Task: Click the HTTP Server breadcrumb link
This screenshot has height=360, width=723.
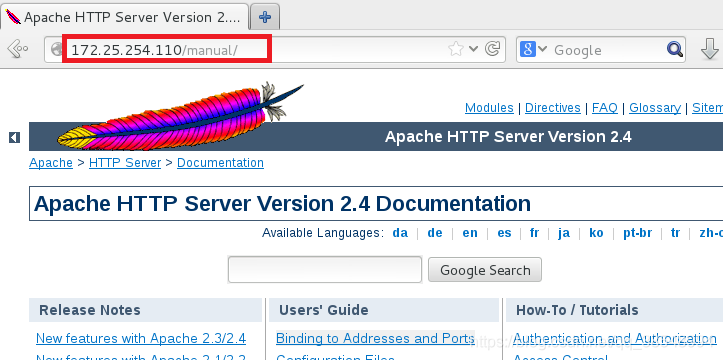Action: (x=125, y=163)
